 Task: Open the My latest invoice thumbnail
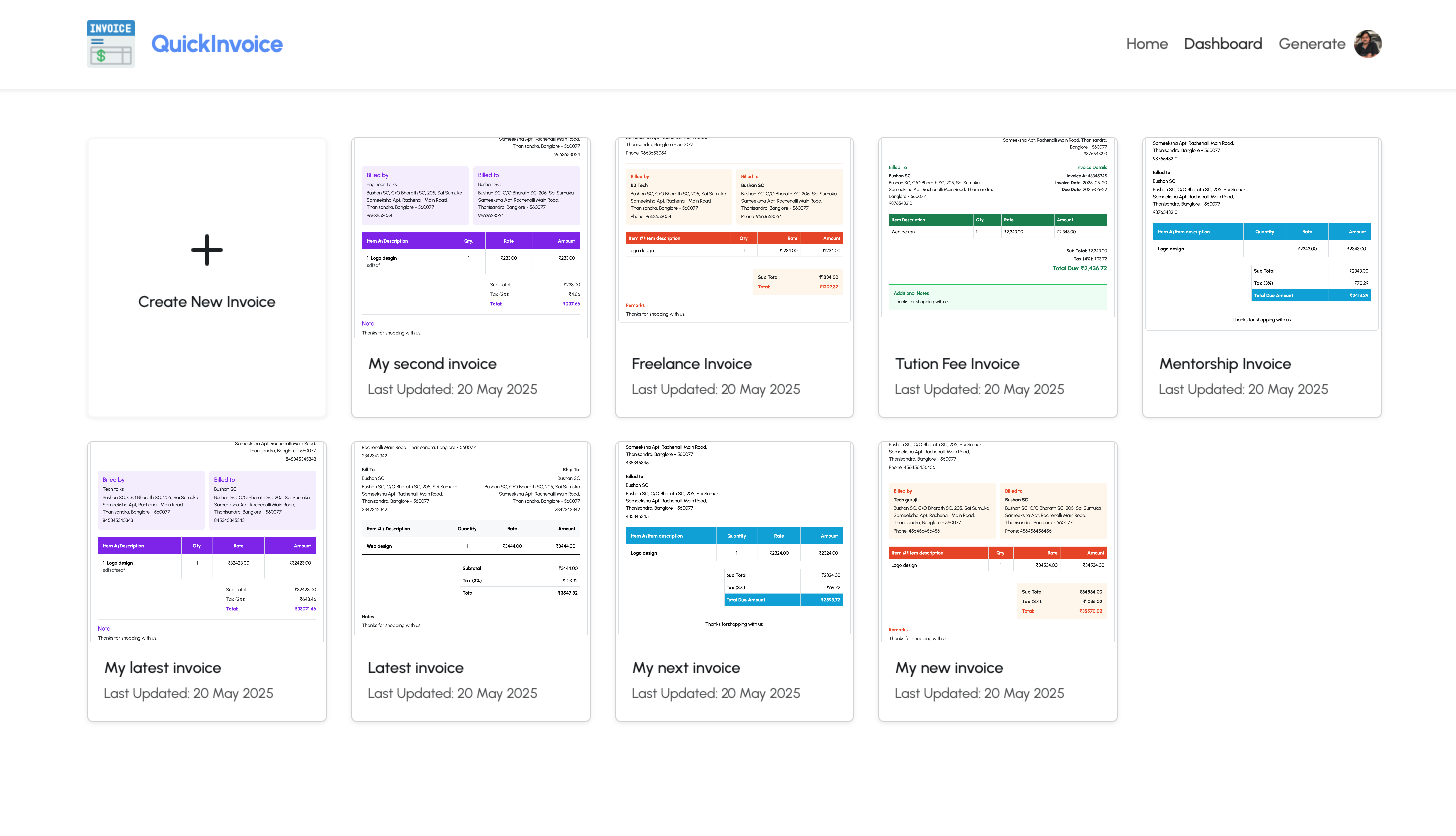[207, 541]
